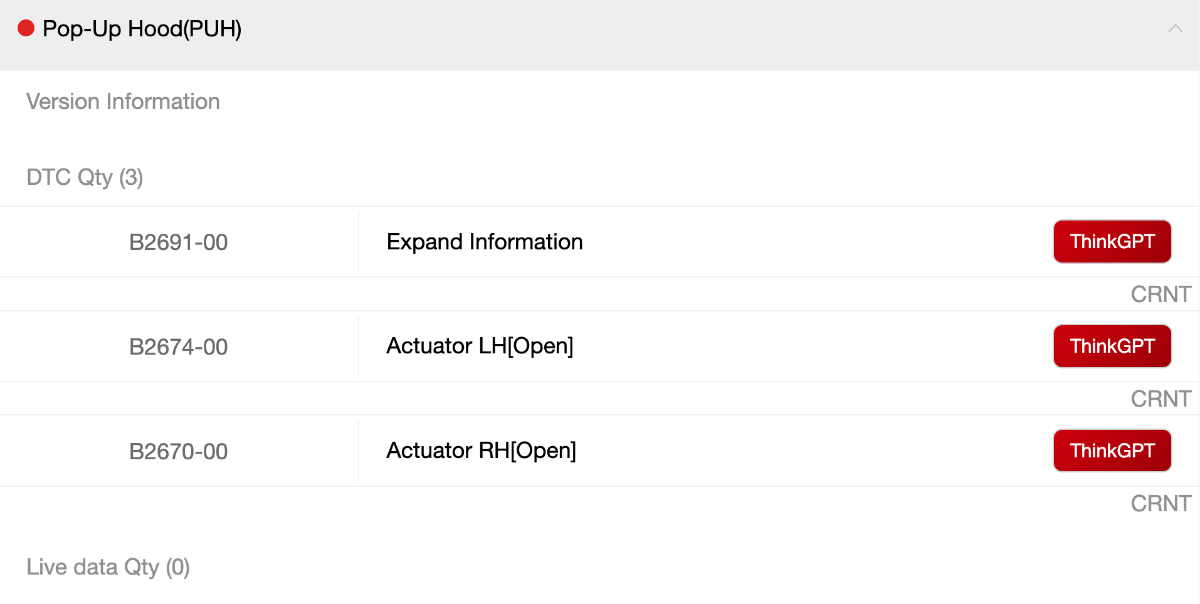This screenshot has width=1200, height=604.
Task: Select fault code B2674-00
Action: click(179, 347)
